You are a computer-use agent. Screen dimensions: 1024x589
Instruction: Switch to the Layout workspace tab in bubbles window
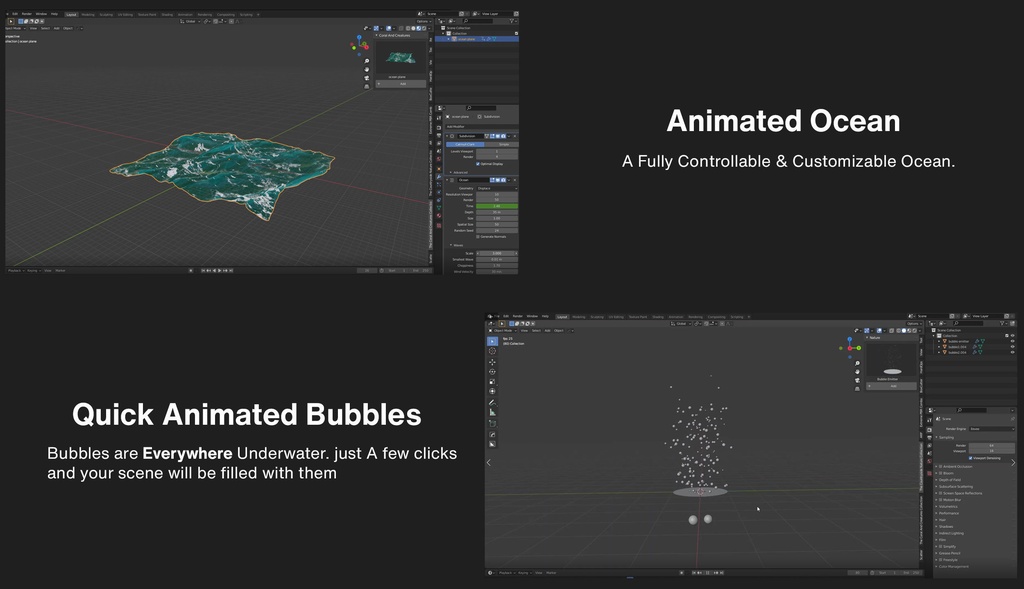tap(562, 317)
